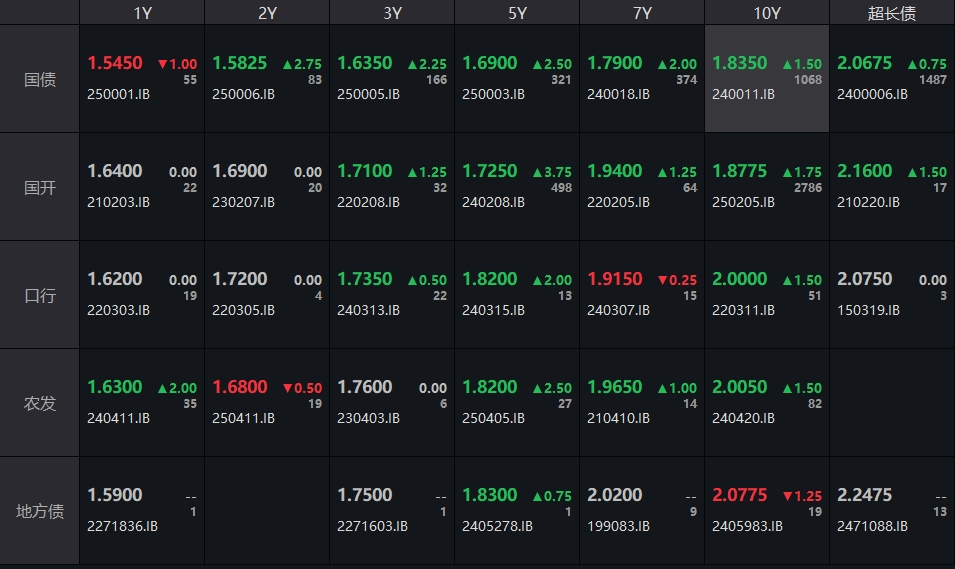Select the 国债 row label
The height and width of the screenshot is (569, 955).
click(40, 79)
